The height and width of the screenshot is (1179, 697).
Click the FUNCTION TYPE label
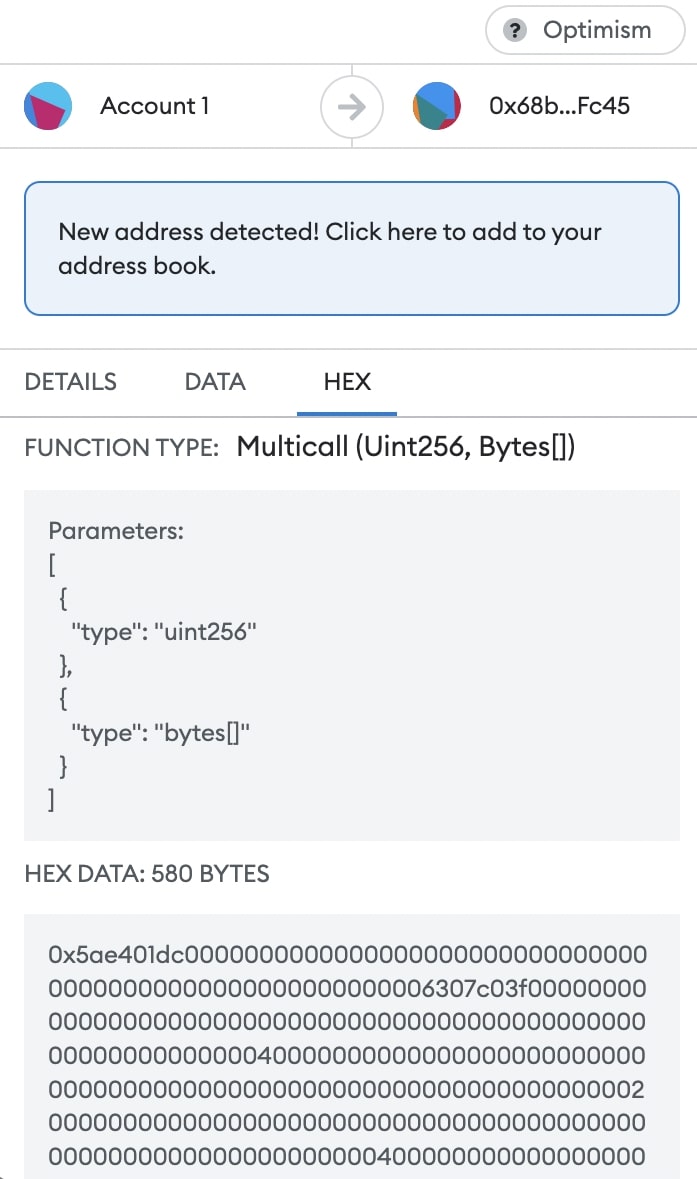[x=121, y=448]
